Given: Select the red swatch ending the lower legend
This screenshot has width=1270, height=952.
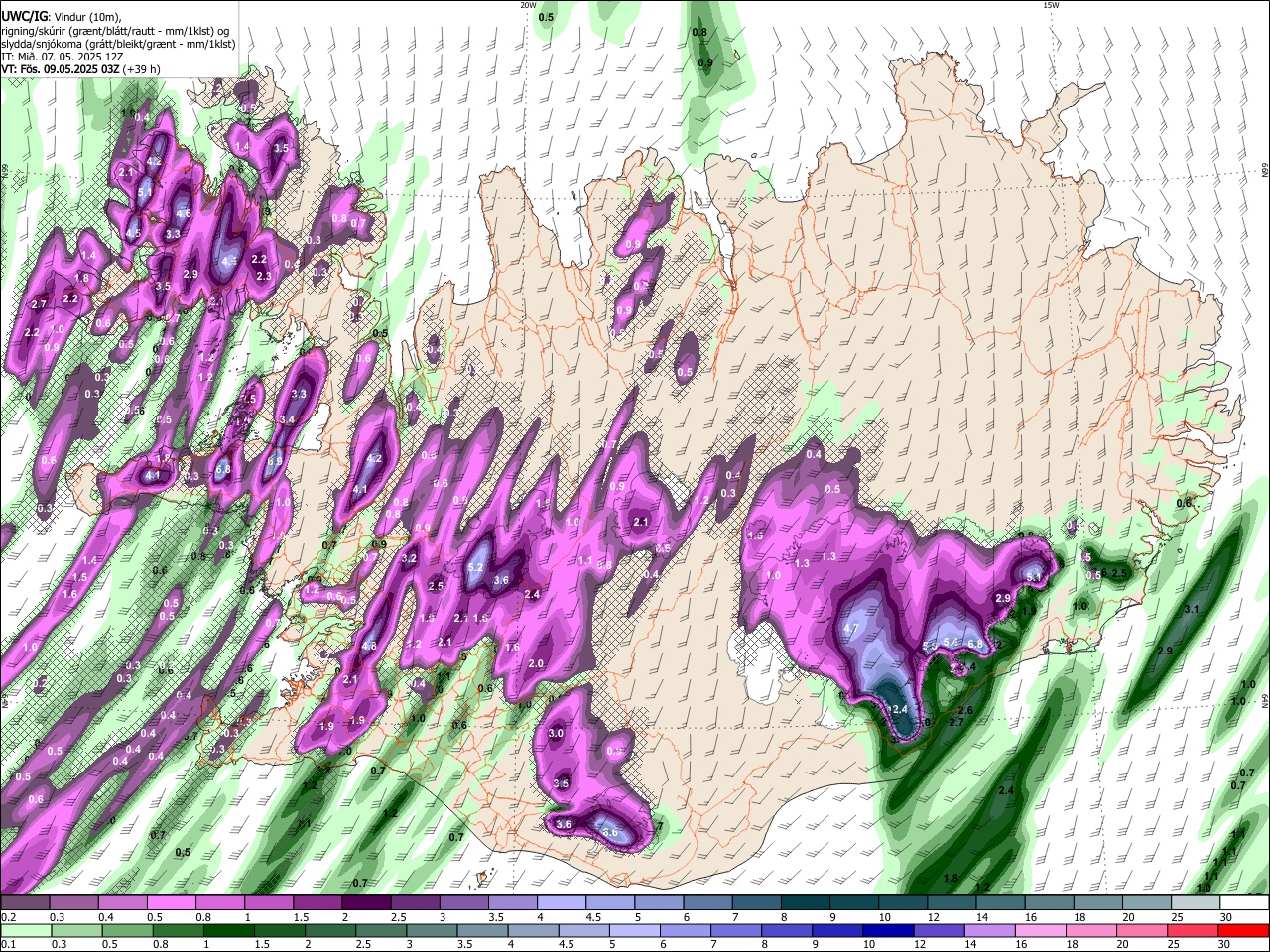Looking at the screenshot, I should pyautogui.click(x=1243, y=931).
